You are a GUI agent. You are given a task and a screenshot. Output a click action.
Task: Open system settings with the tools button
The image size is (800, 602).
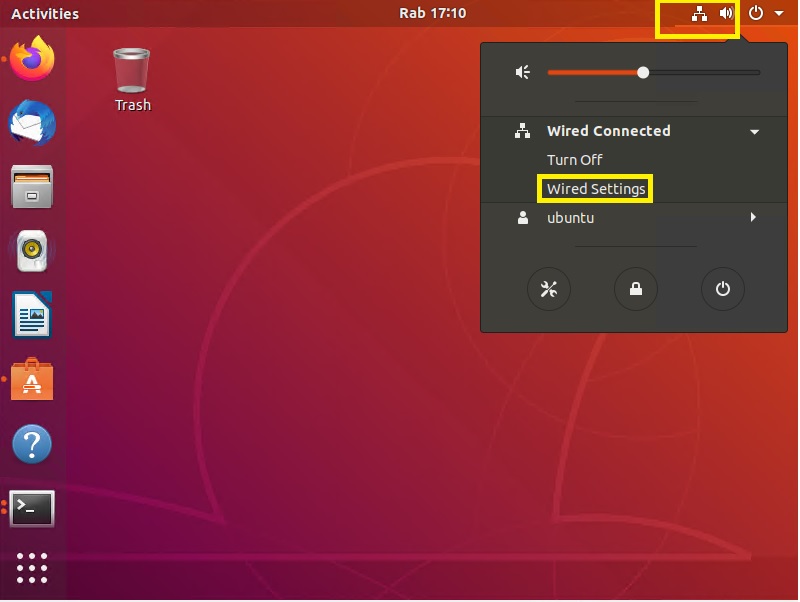[548, 290]
